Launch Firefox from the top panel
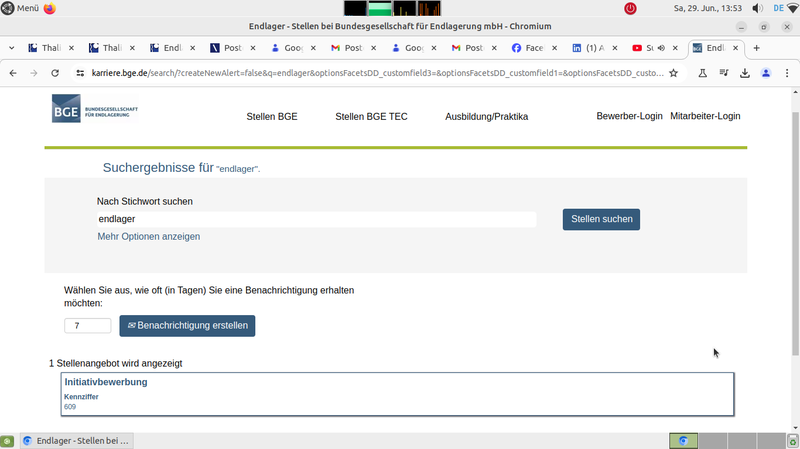 point(50,8)
